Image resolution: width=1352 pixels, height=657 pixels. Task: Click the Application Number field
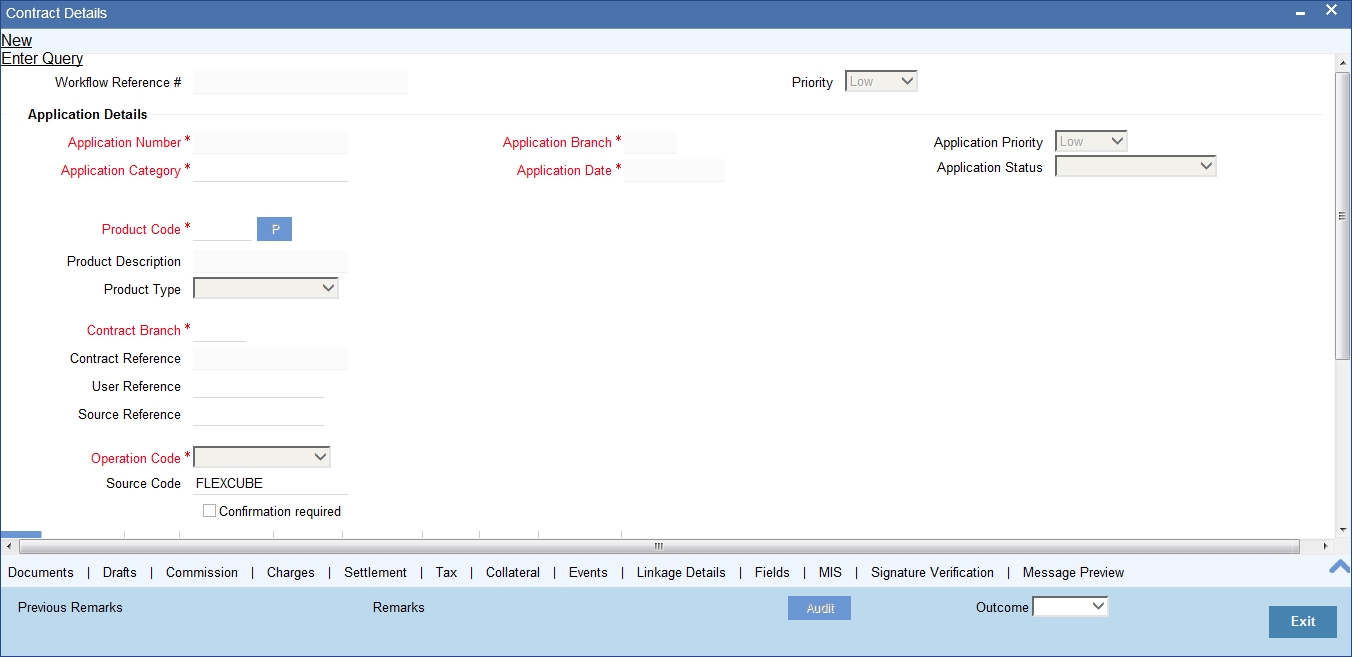270,142
